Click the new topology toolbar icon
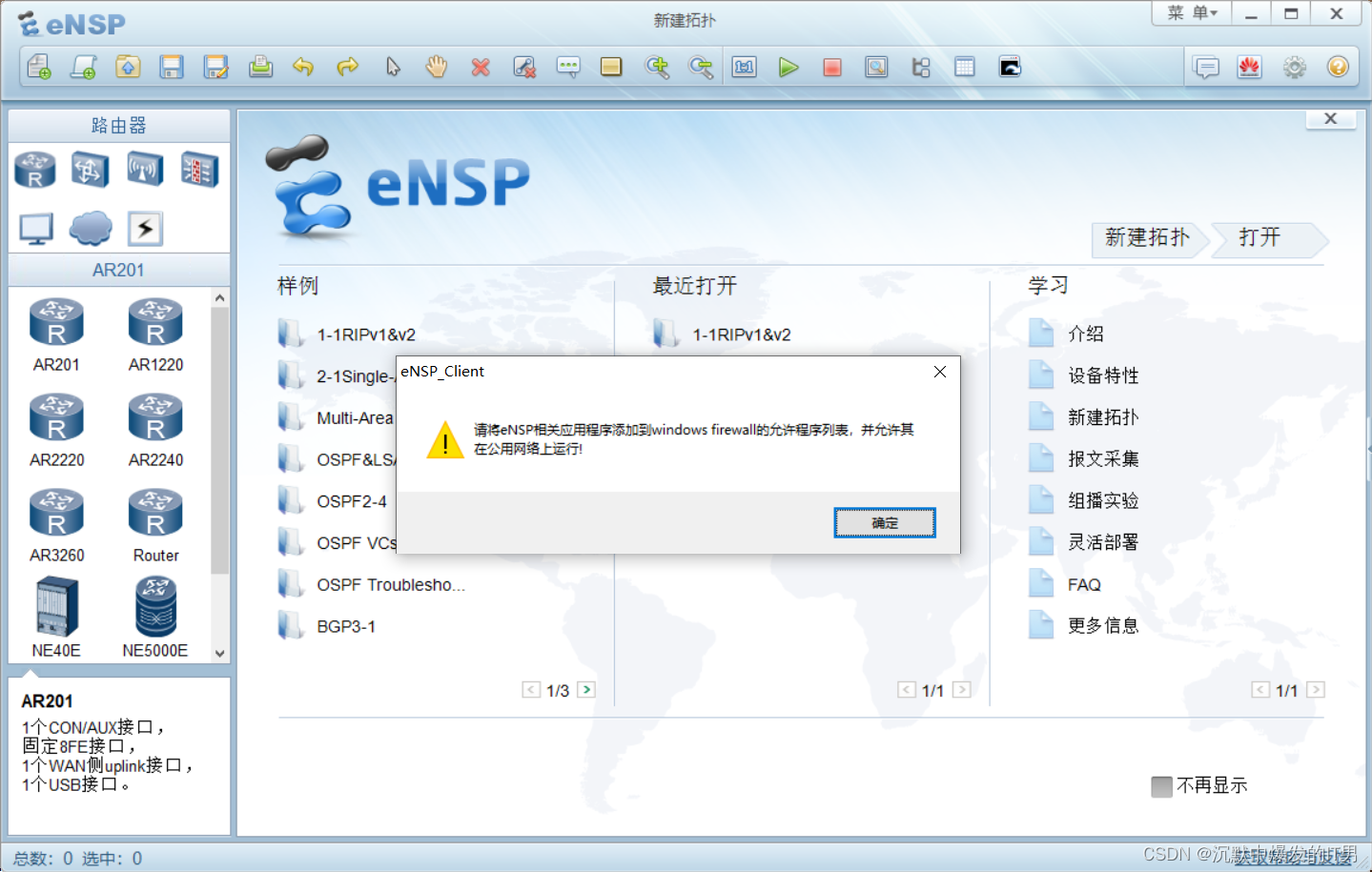The width and height of the screenshot is (1372, 872). coord(38,67)
